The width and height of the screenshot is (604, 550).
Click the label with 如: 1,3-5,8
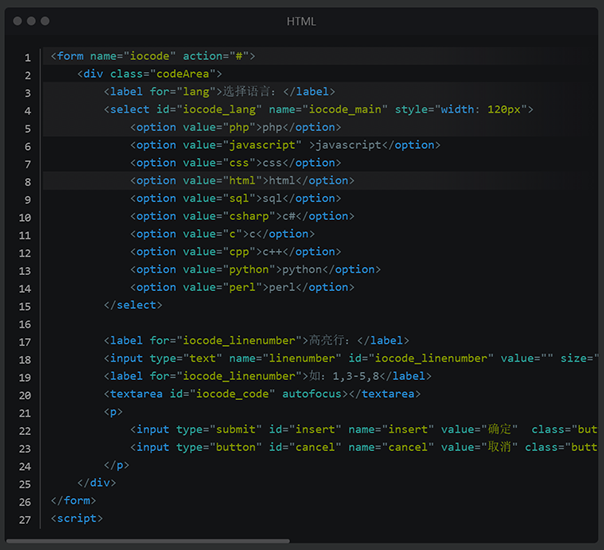click(x=268, y=376)
